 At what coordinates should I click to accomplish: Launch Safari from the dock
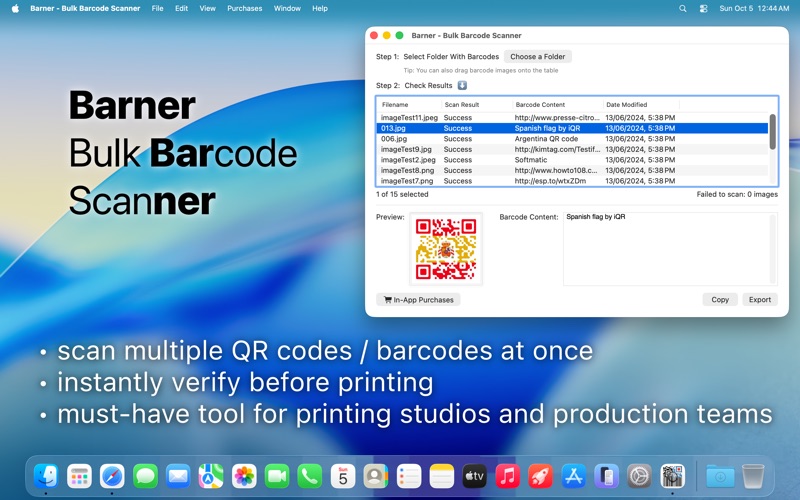[x=112, y=477]
